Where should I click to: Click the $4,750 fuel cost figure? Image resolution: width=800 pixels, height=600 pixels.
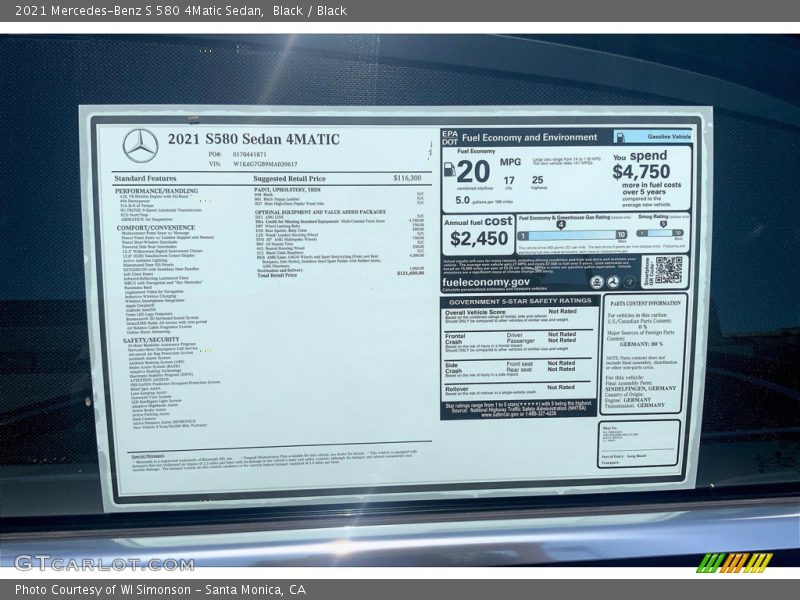(x=641, y=172)
